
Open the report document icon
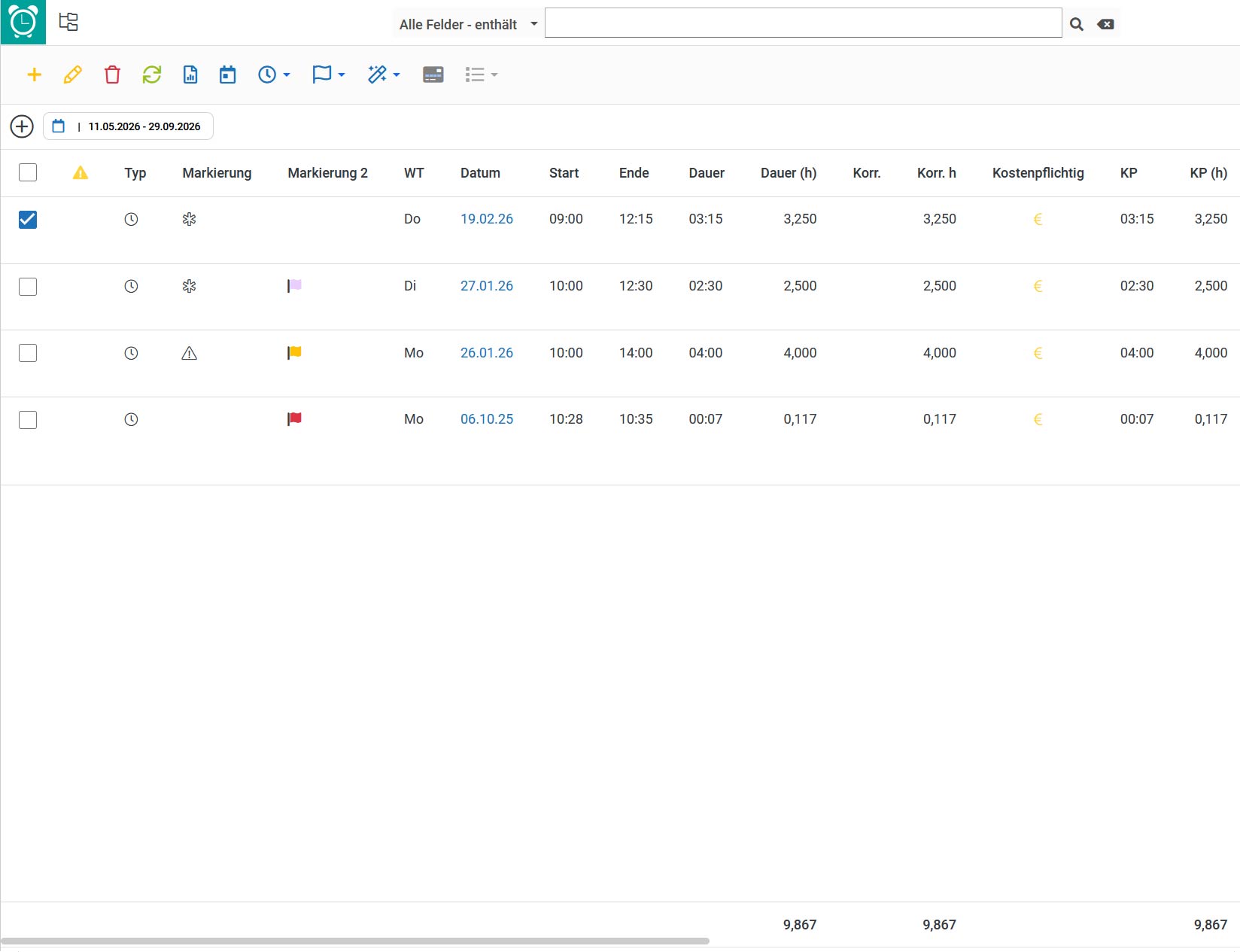click(x=190, y=75)
